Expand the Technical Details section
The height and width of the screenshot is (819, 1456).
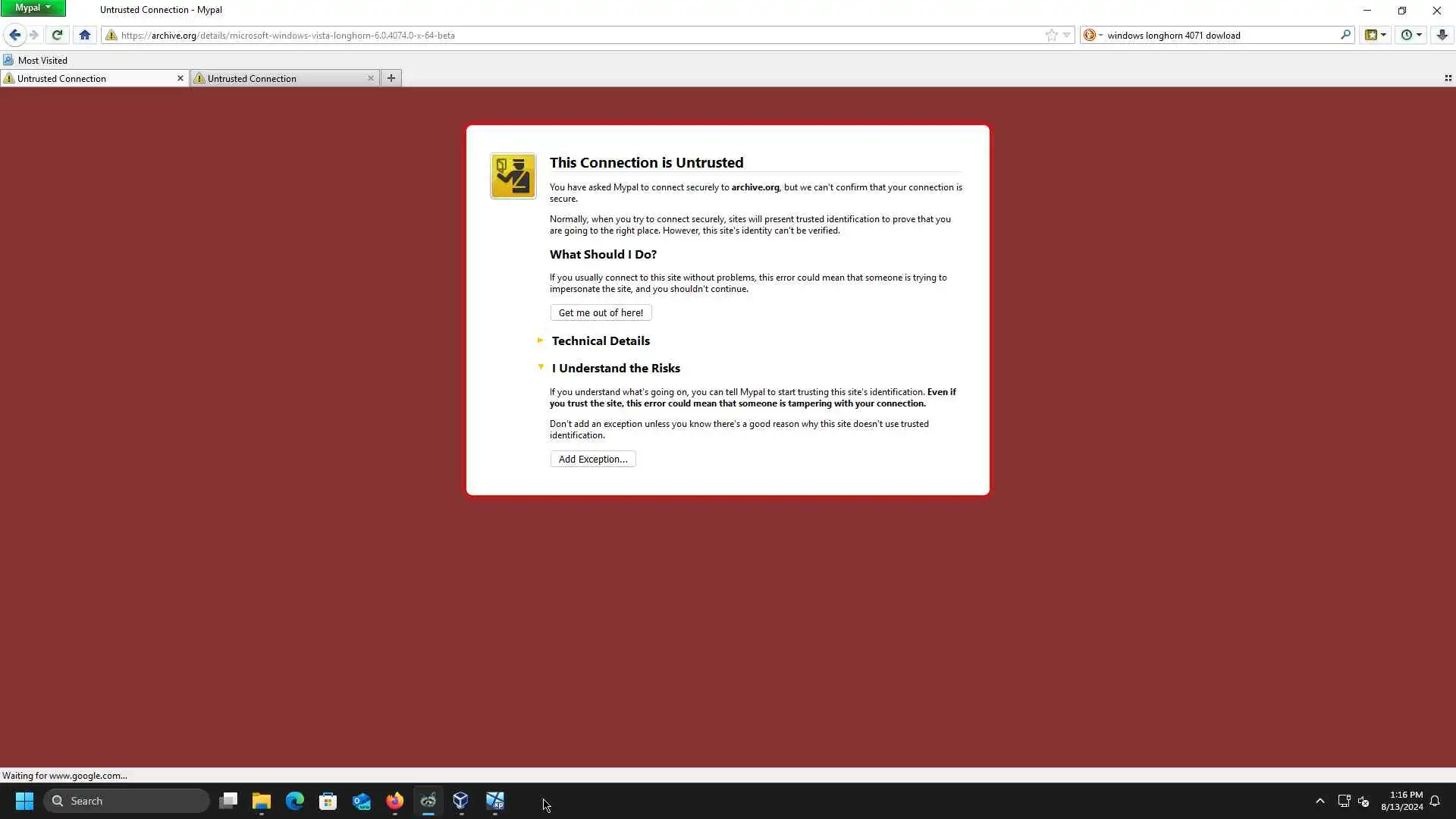click(x=600, y=341)
